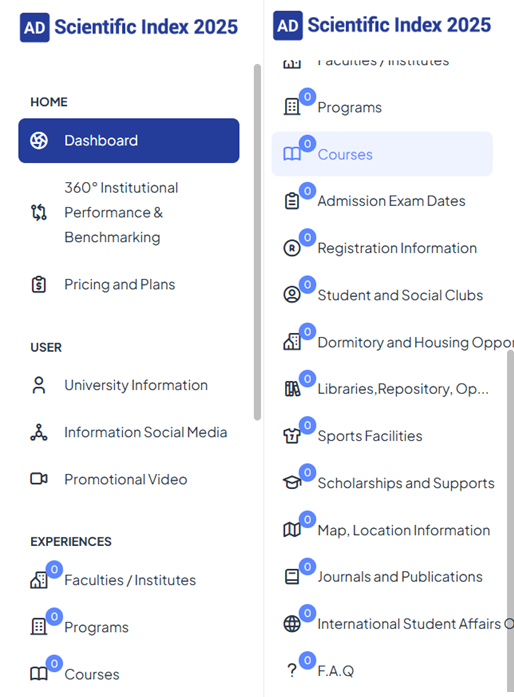This screenshot has height=697, width=514.
Task: Open Admission Exam Dates
Action: [382, 201]
